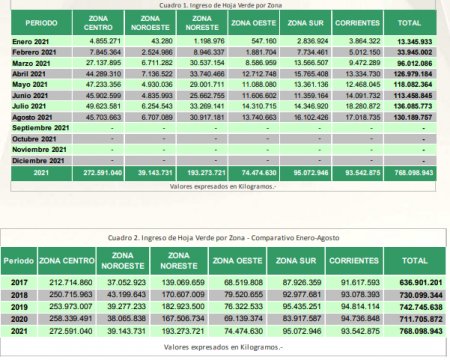Click the 'Octubre 2021' row label
450x360 pixels.
click(x=34, y=139)
